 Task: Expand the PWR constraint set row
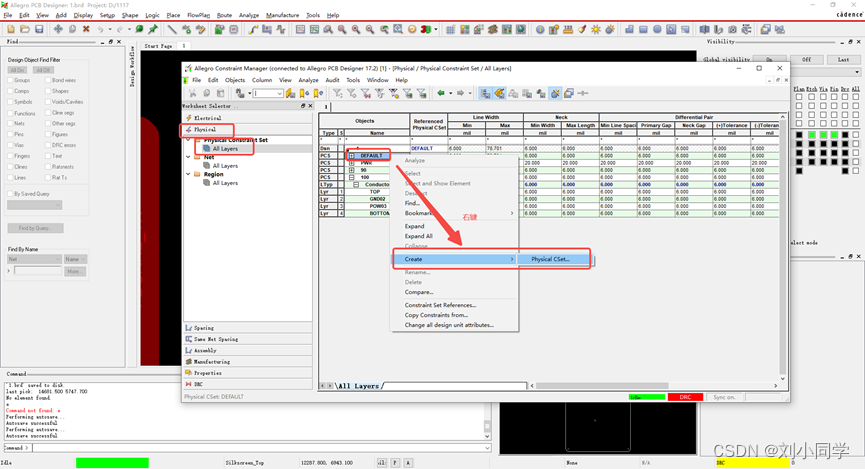point(353,163)
